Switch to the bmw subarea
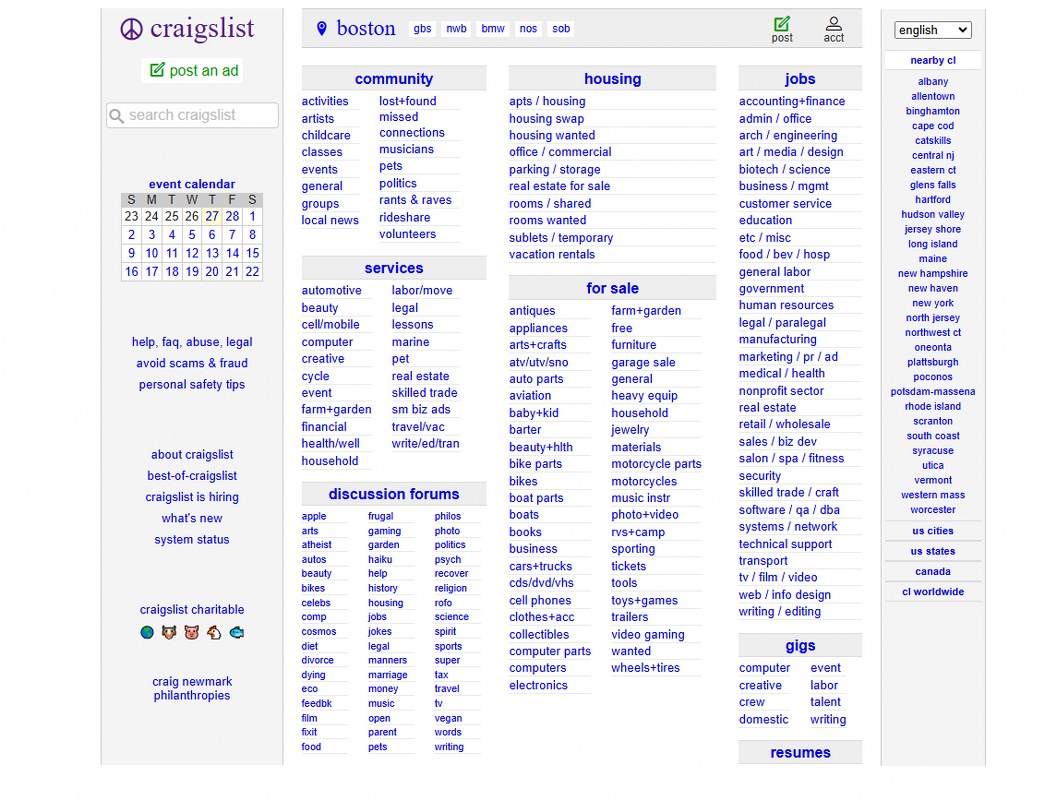Image resolution: width=1056 pixels, height=800 pixels. pyautogui.click(x=493, y=28)
